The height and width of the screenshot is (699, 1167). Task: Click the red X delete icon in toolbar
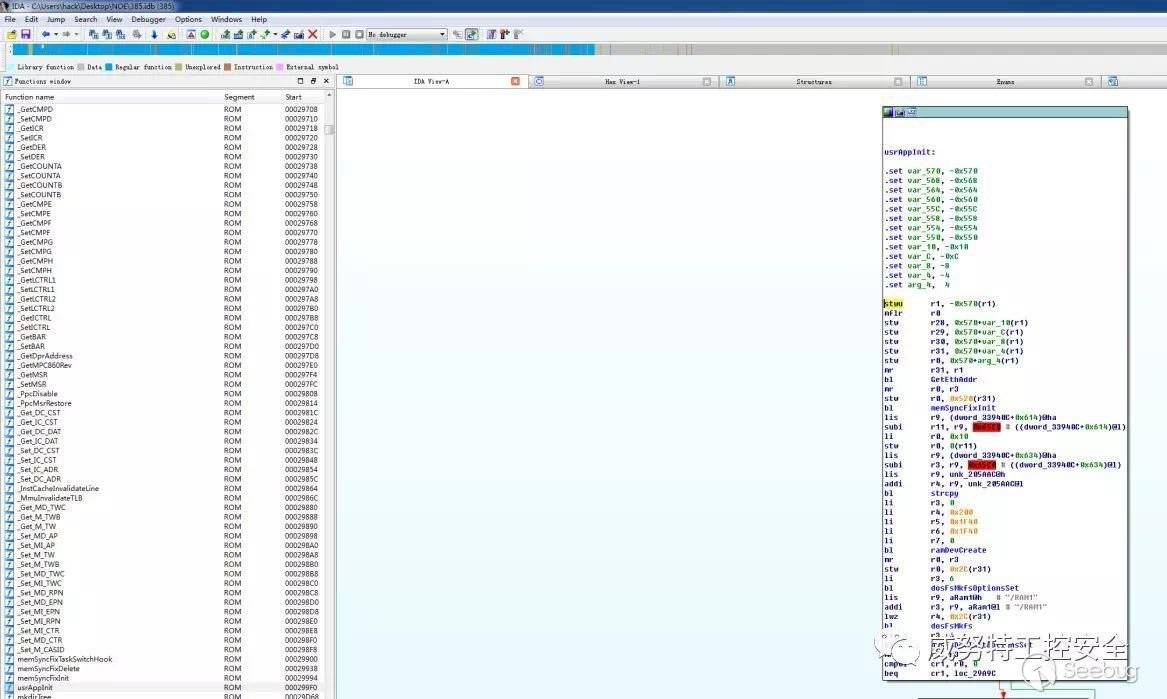coord(313,34)
